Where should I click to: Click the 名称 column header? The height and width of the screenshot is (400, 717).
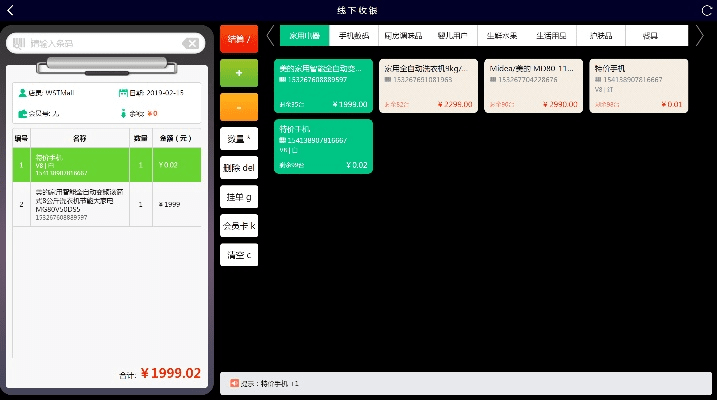80,138
